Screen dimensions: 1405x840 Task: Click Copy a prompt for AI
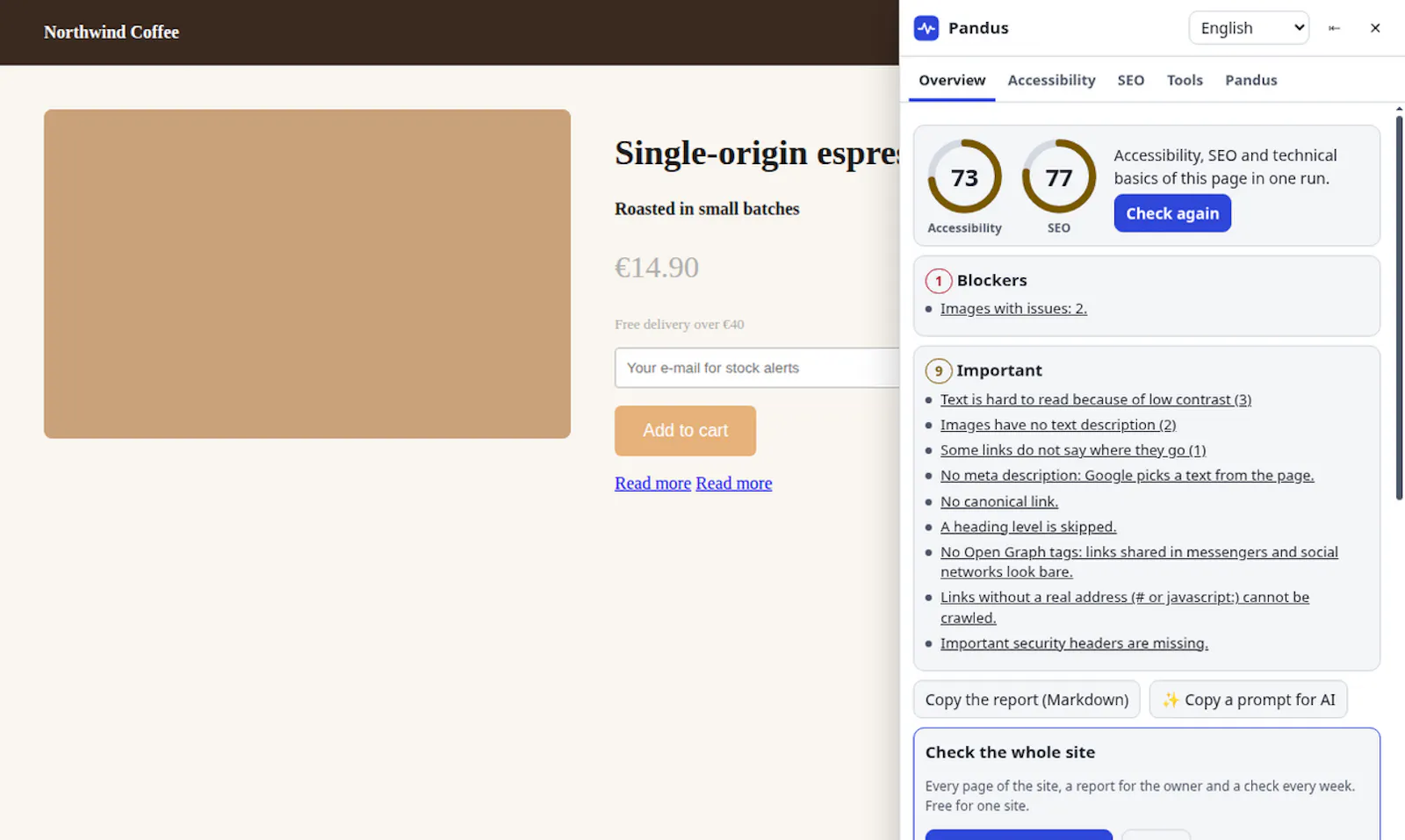pyautogui.click(x=1248, y=700)
